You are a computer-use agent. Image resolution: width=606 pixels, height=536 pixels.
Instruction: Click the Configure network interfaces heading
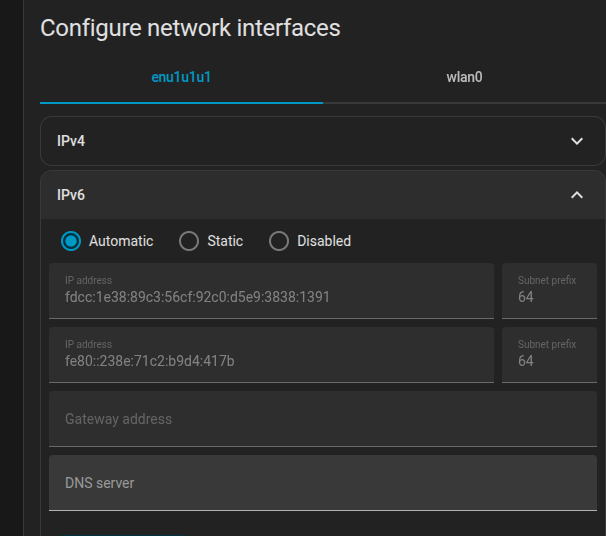(x=190, y=28)
